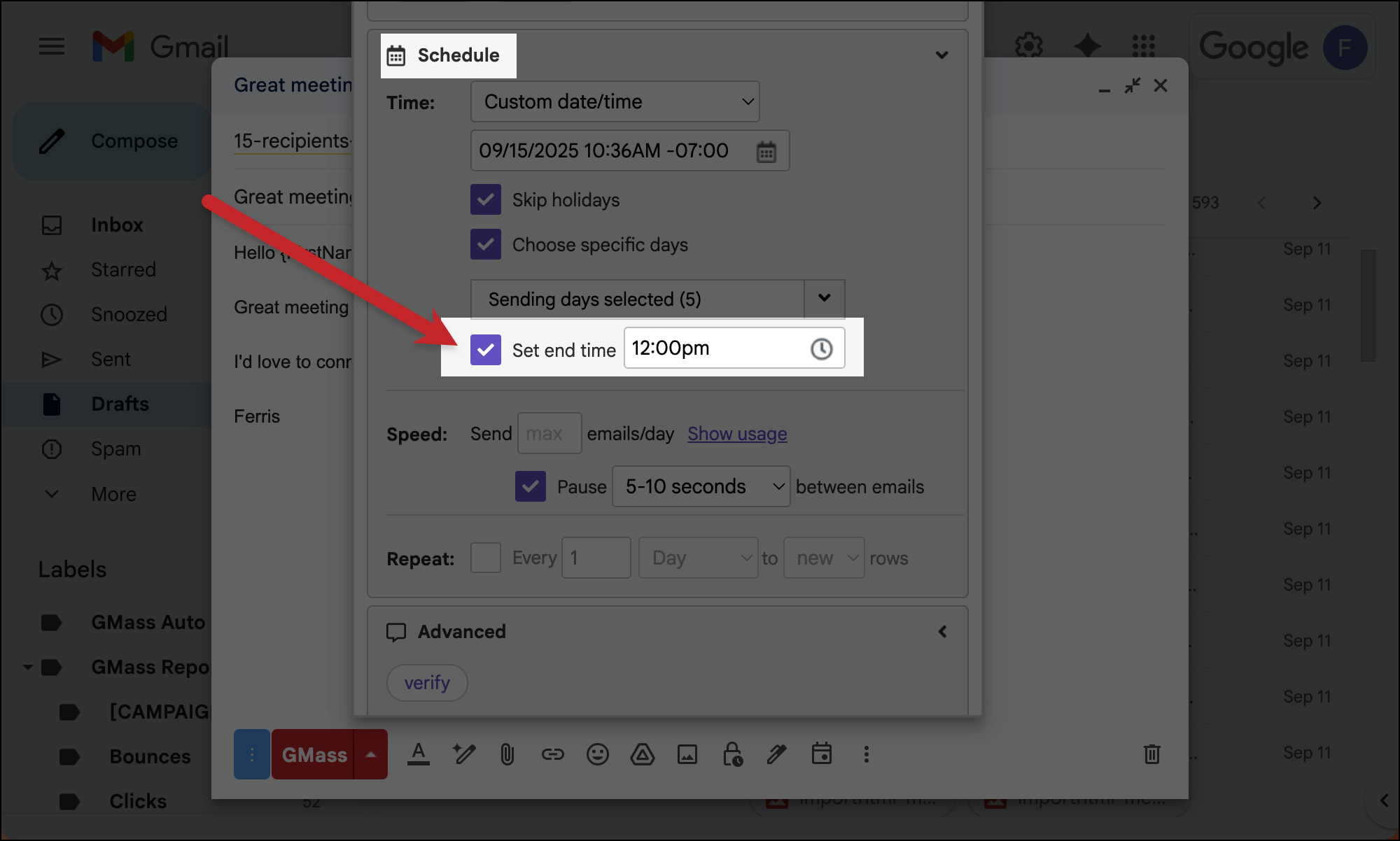The image size is (1400, 841).
Task: Discard draft with trash icon
Action: point(1151,754)
